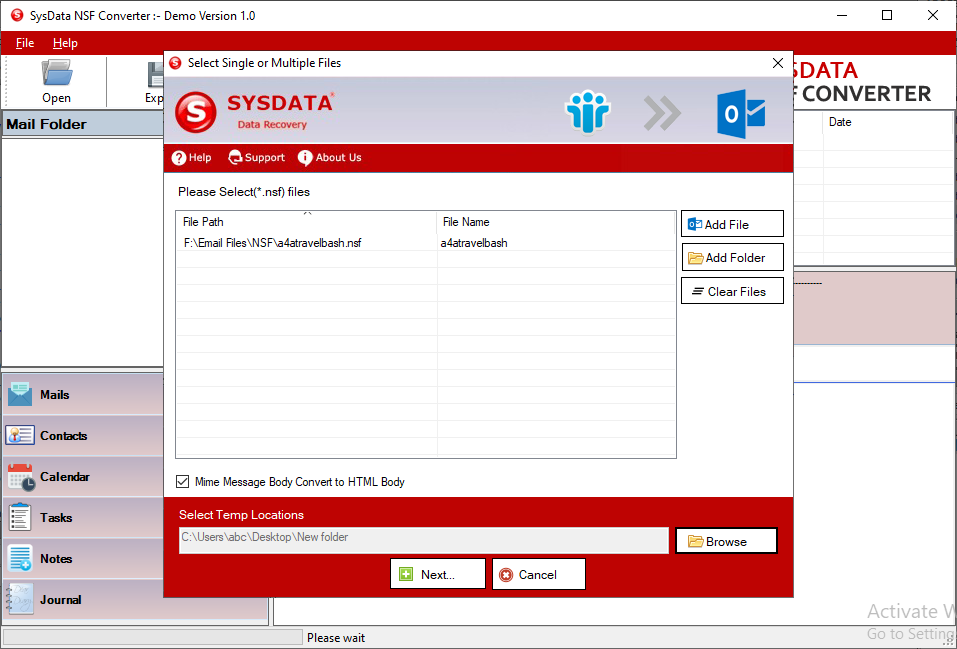Image resolution: width=957 pixels, height=649 pixels.
Task: Click the Please Select(*.nsf) files label
Action: point(244,192)
